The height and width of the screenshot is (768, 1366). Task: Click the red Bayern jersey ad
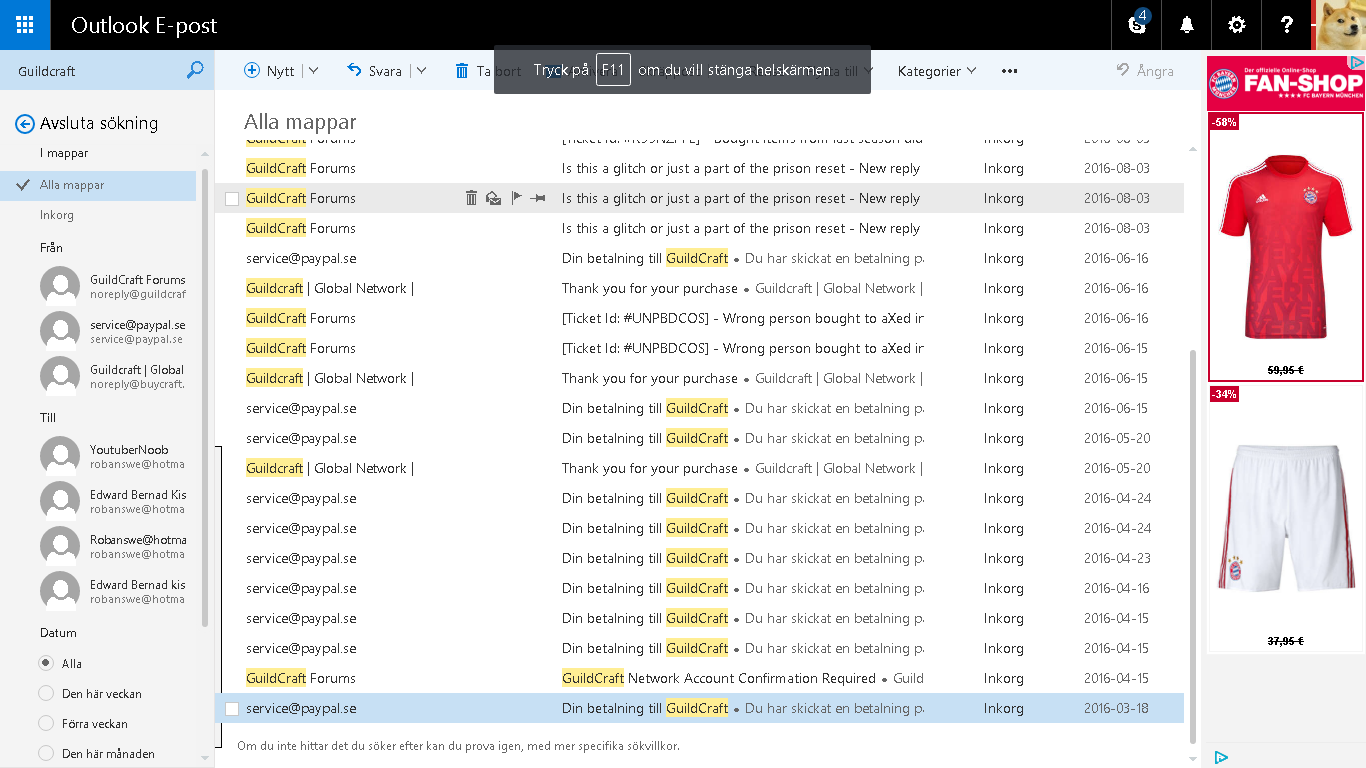pos(1285,248)
